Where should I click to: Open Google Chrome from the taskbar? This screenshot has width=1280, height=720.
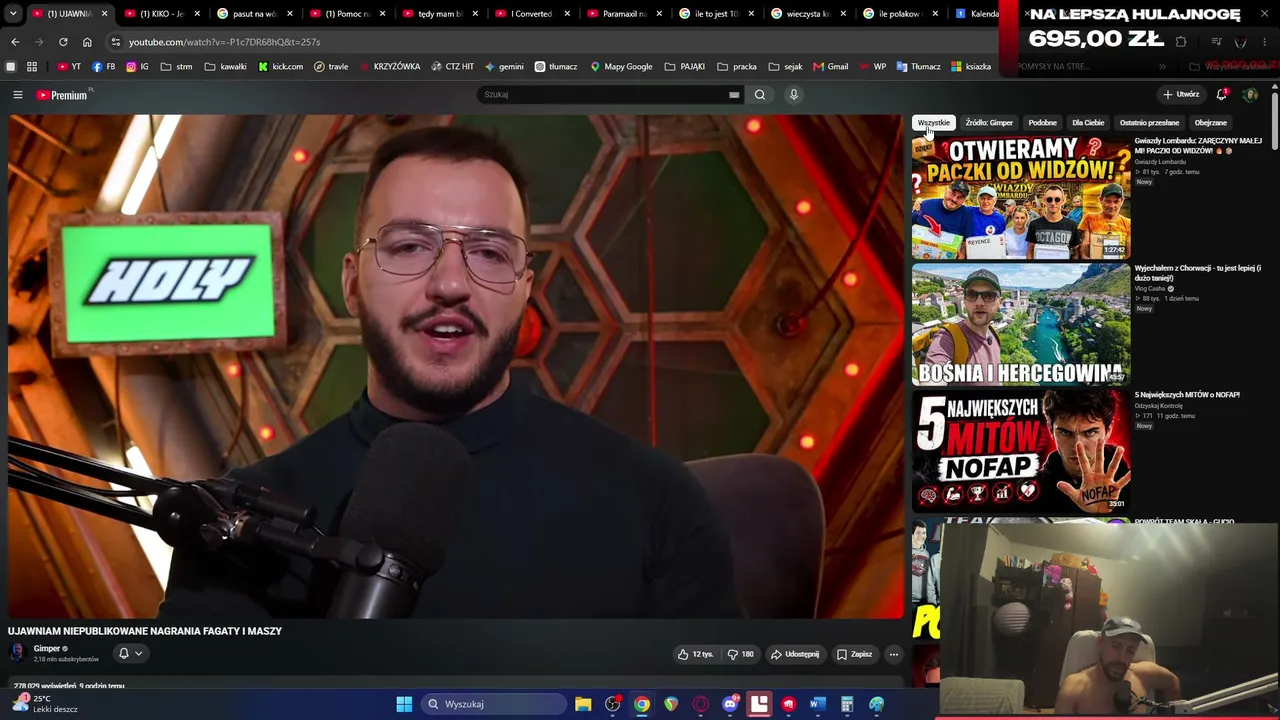(642, 704)
